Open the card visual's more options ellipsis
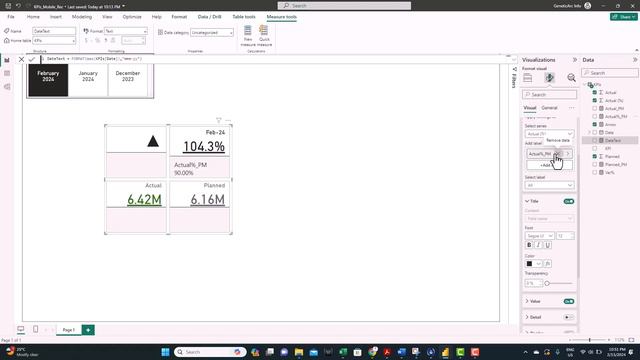The image size is (640, 360). pyautogui.click(x=228, y=120)
